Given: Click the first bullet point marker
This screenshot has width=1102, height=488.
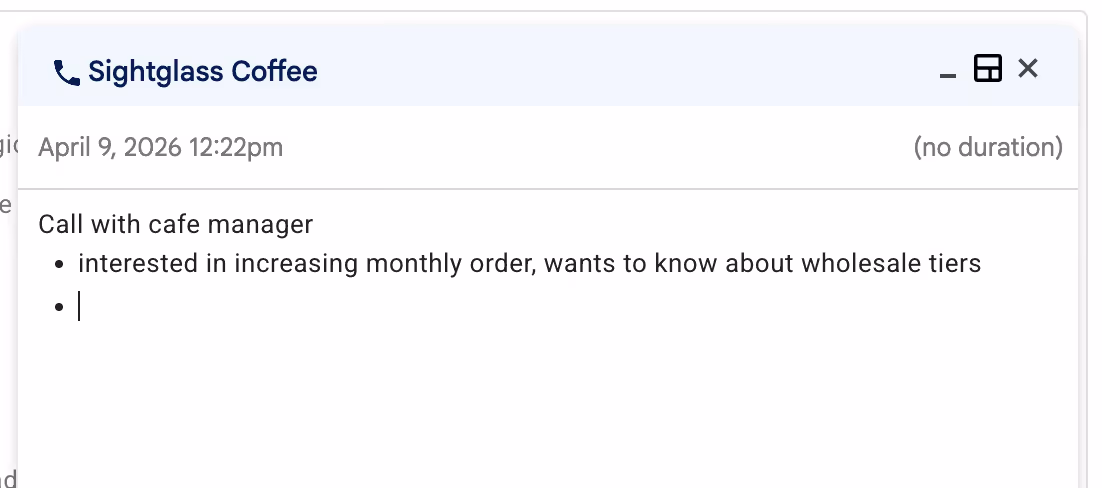Looking at the screenshot, I should point(59,265).
